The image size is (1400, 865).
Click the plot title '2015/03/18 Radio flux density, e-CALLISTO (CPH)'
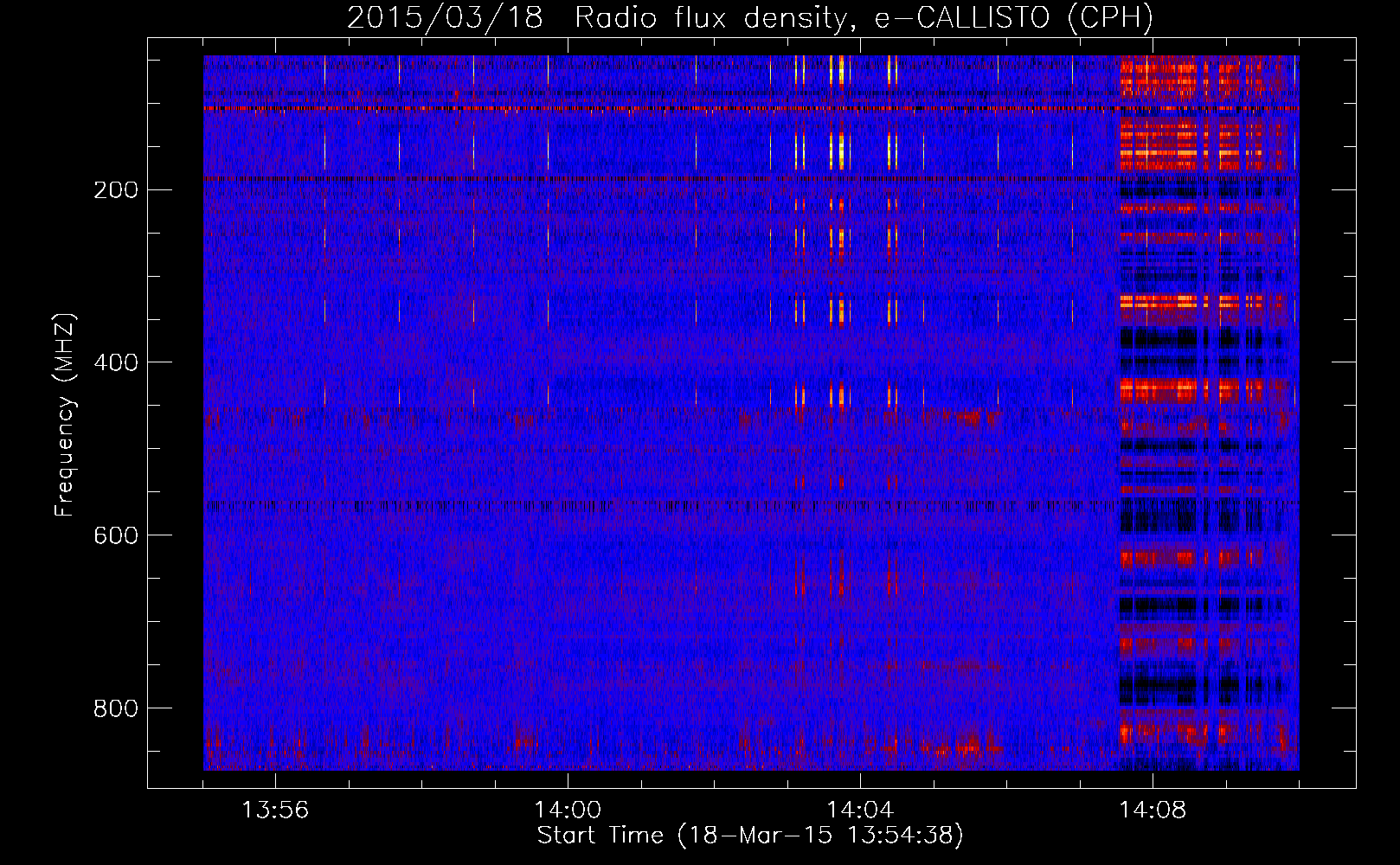click(x=750, y=18)
